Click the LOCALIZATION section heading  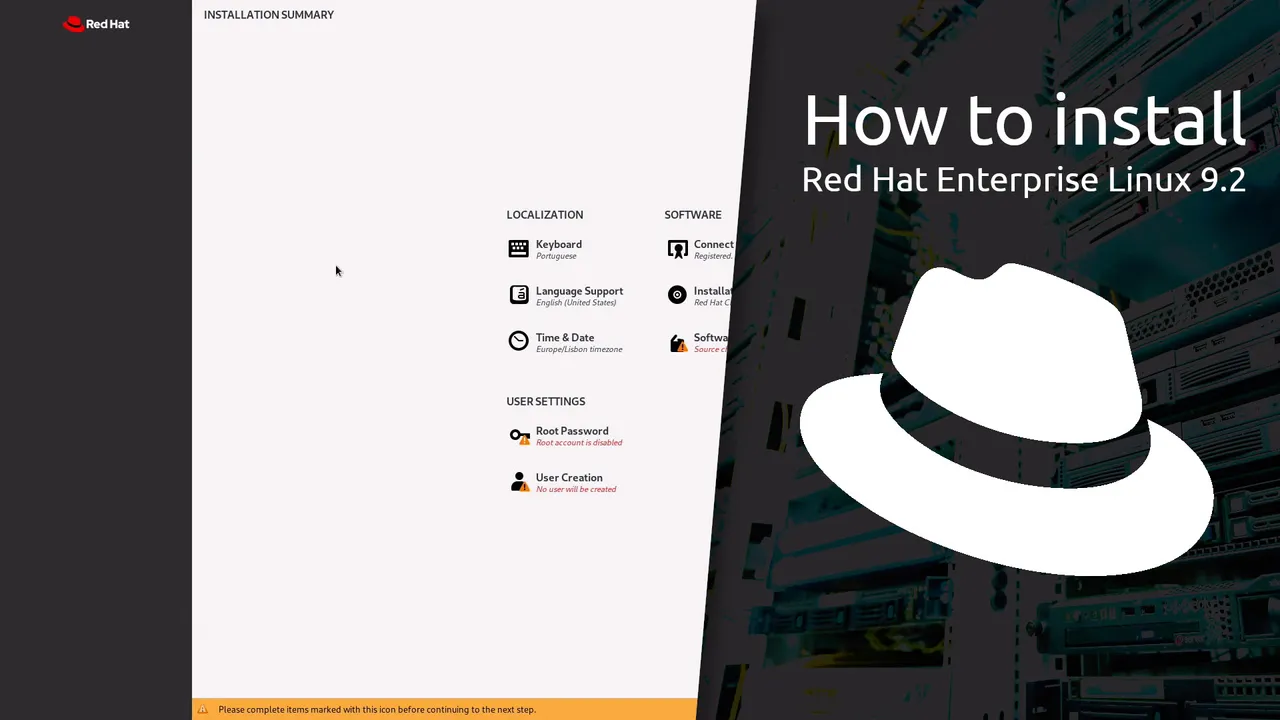click(544, 215)
